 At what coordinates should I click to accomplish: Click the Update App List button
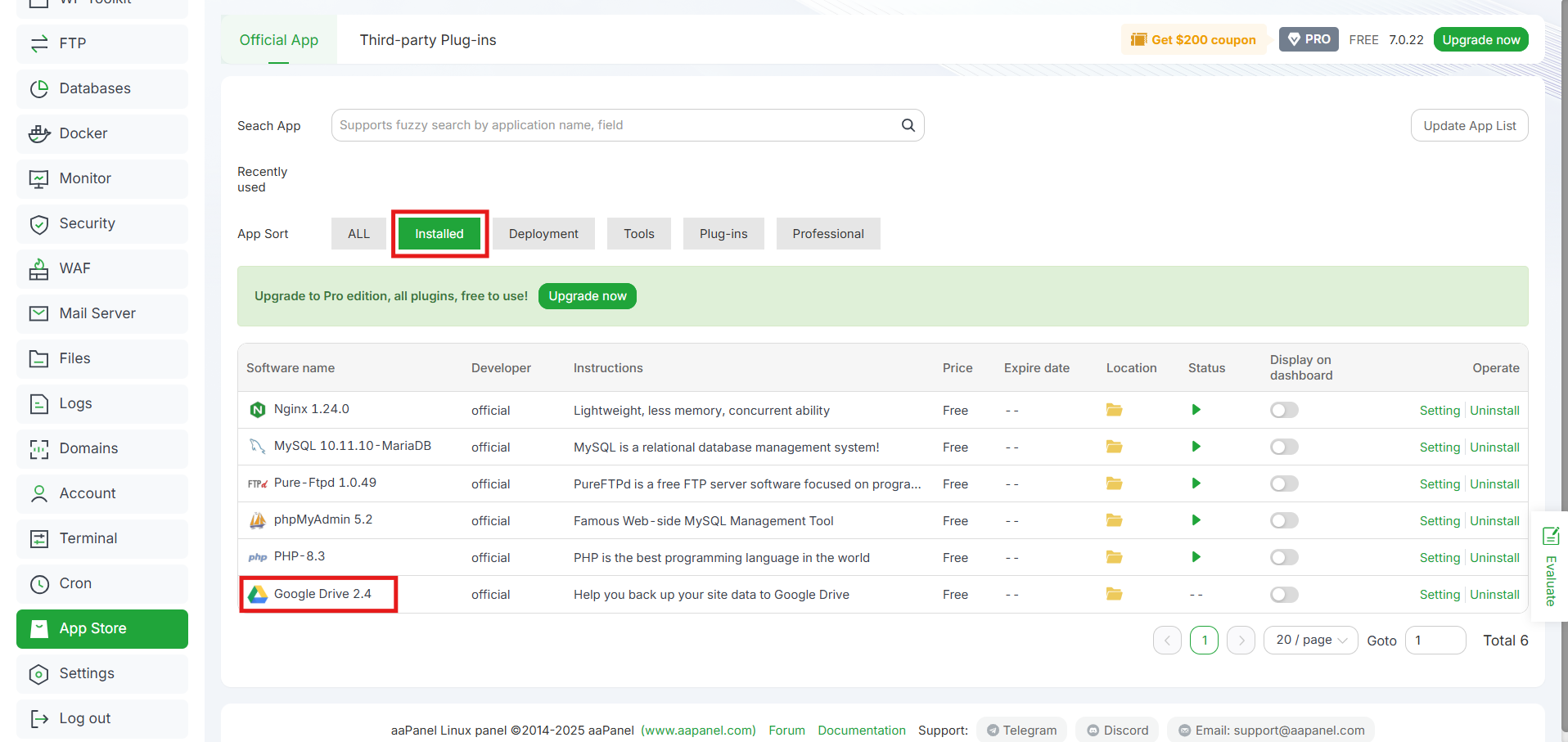coord(1468,124)
